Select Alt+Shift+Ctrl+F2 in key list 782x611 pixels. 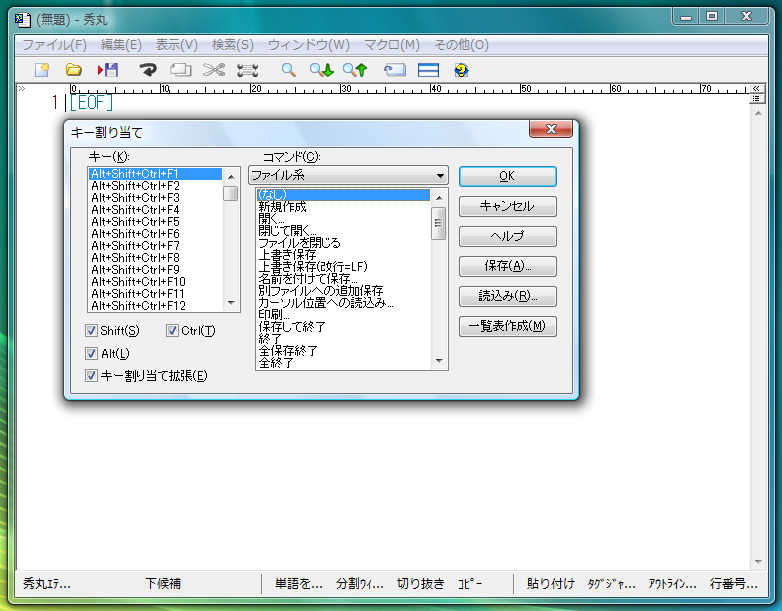click(x=155, y=186)
